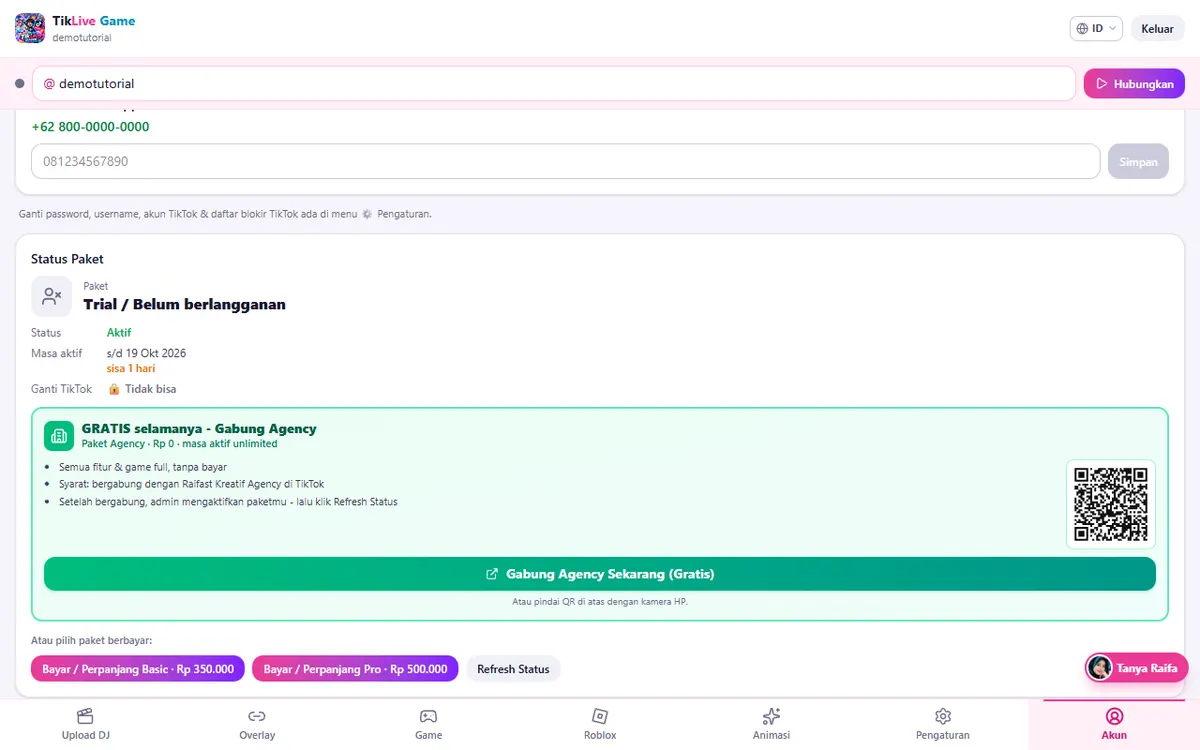1200x750 pixels.
Task: Open the ID language dropdown
Action: coord(1096,29)
